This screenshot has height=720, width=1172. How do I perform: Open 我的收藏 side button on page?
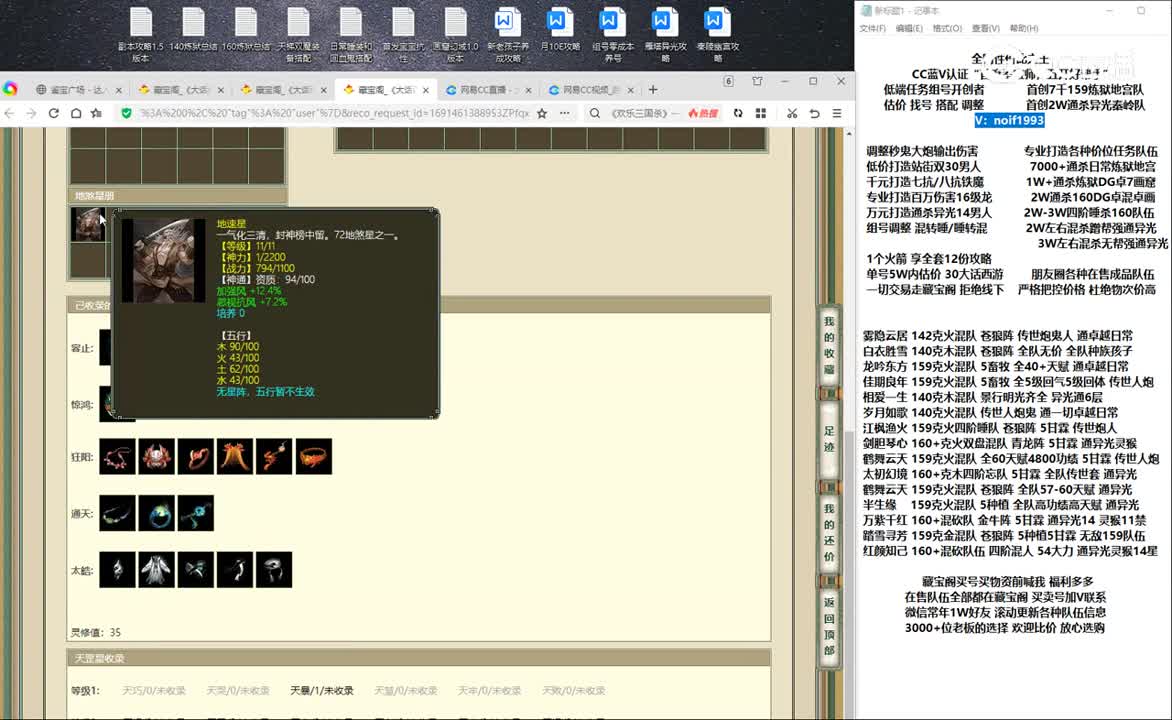point(829,345)
